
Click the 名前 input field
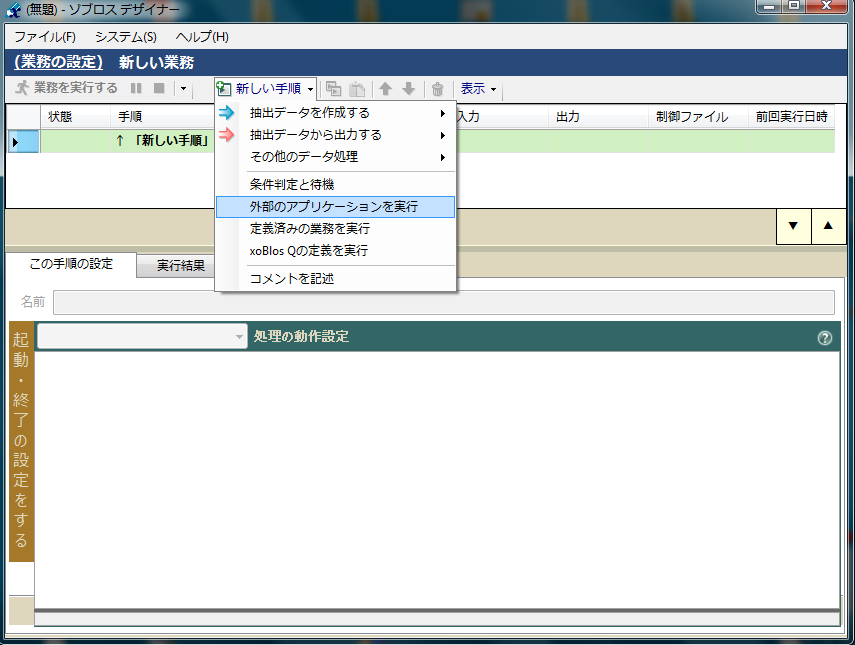pyautogui.click(x=443, y=302)
